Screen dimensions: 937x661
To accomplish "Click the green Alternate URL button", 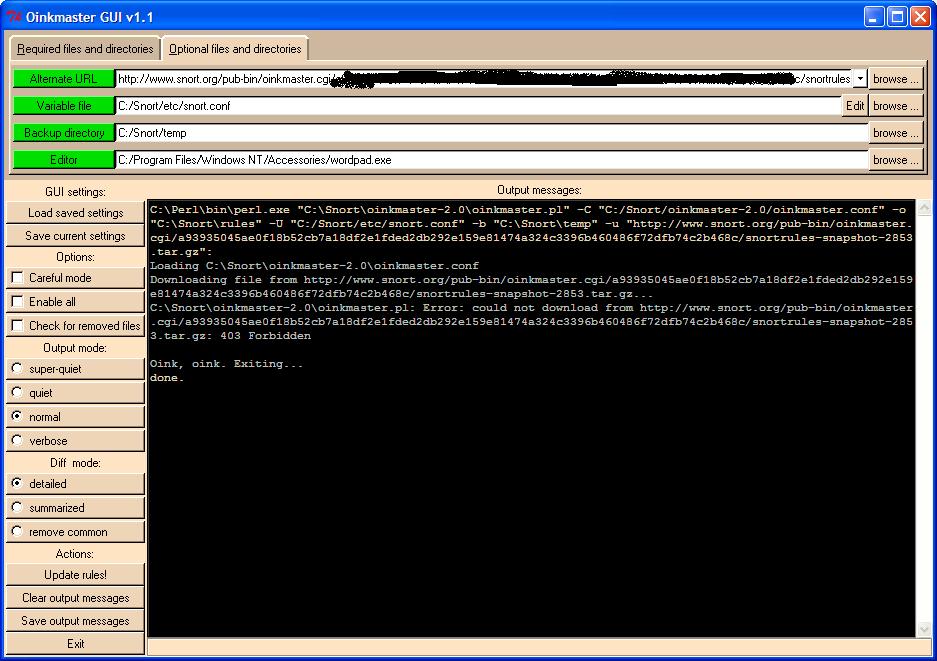I will tap(64, 79).
